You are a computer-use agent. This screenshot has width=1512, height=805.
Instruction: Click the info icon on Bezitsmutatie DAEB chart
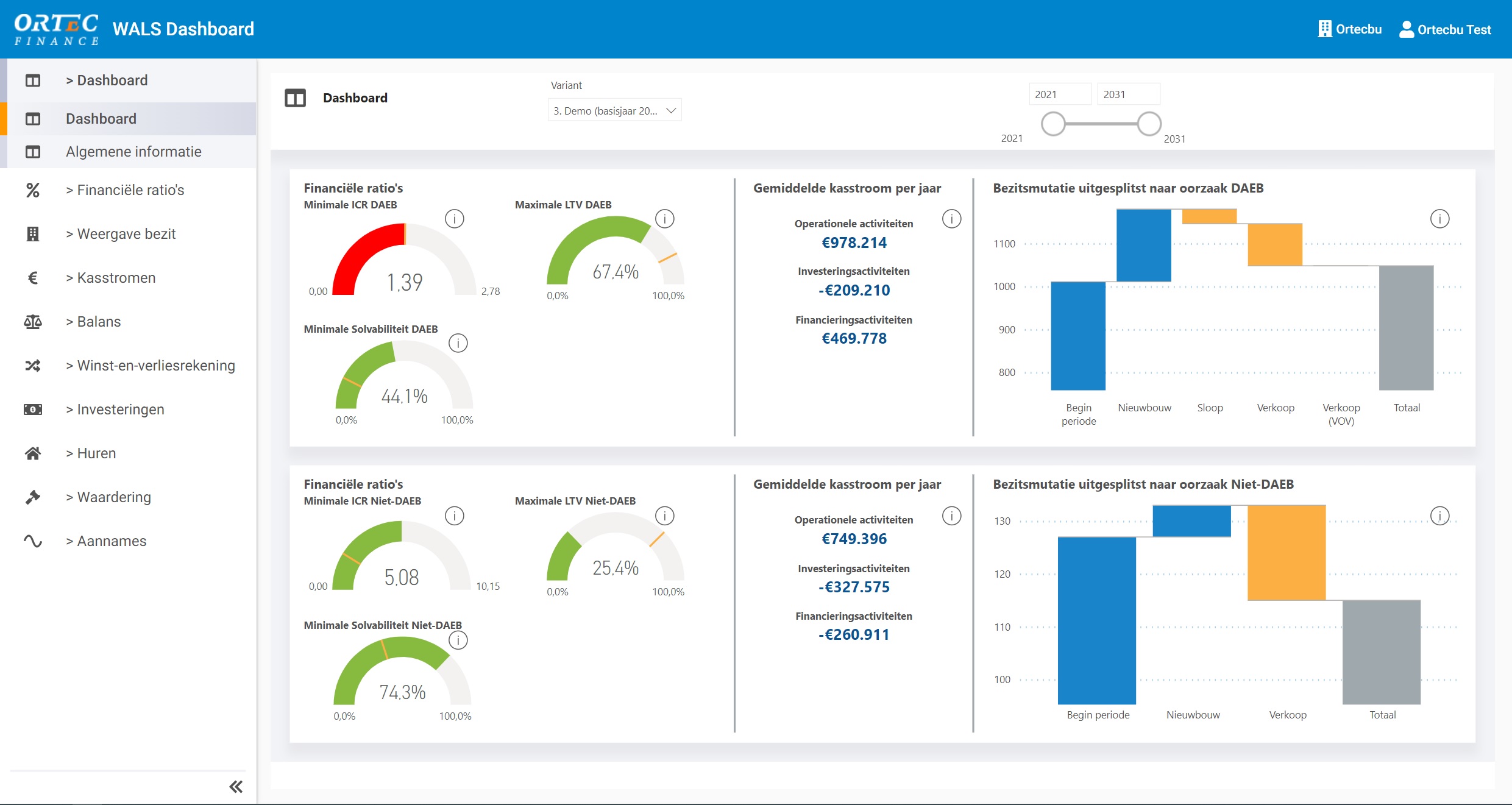click(x=1440, y=218)
